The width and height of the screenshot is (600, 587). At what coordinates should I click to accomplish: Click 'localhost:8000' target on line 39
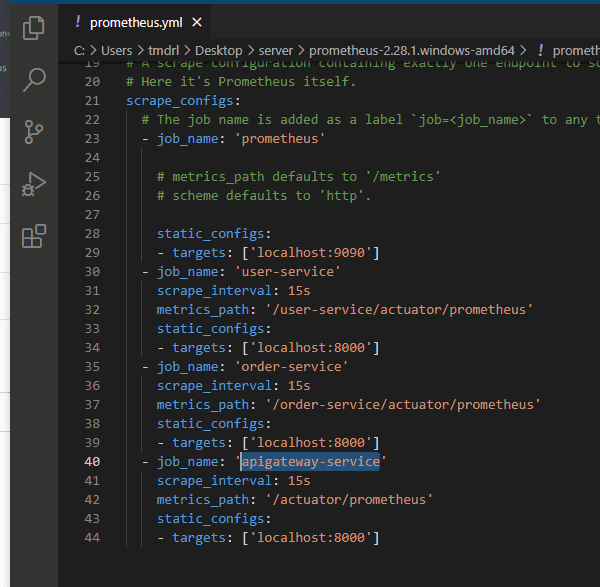tap(310, 442)
